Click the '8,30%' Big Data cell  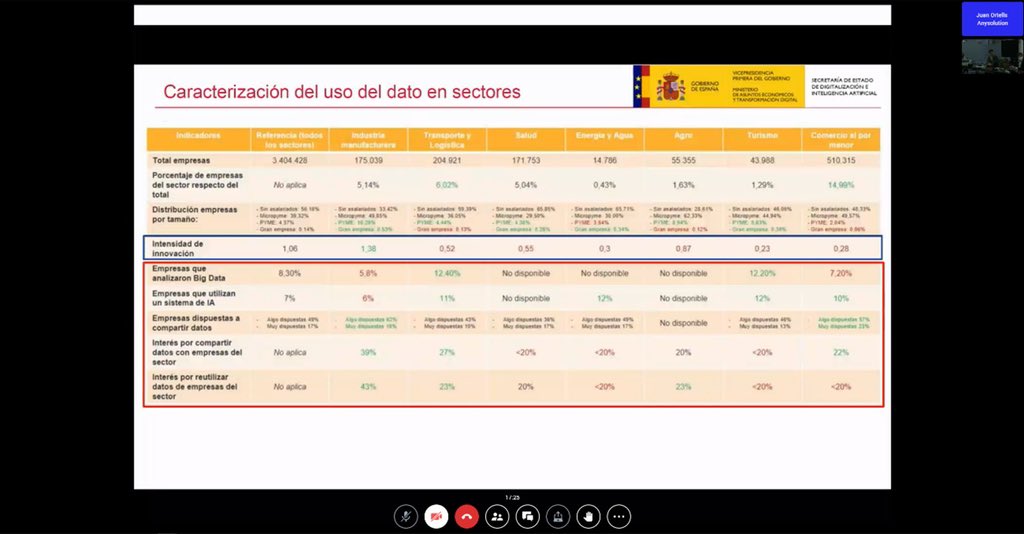(290, 274)
